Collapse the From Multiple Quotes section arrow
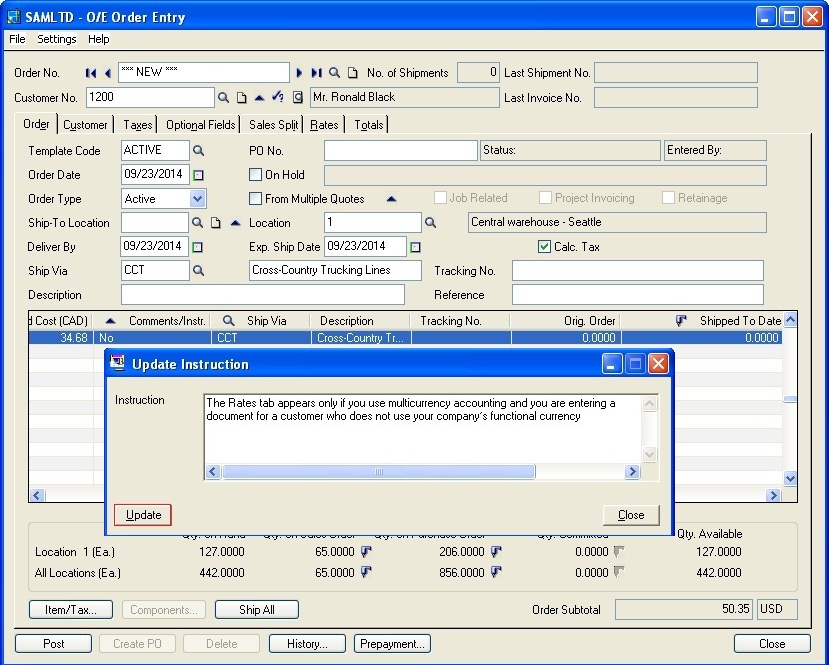The width and height of the screenshot is (829, 665). click(x=391, y=198)
